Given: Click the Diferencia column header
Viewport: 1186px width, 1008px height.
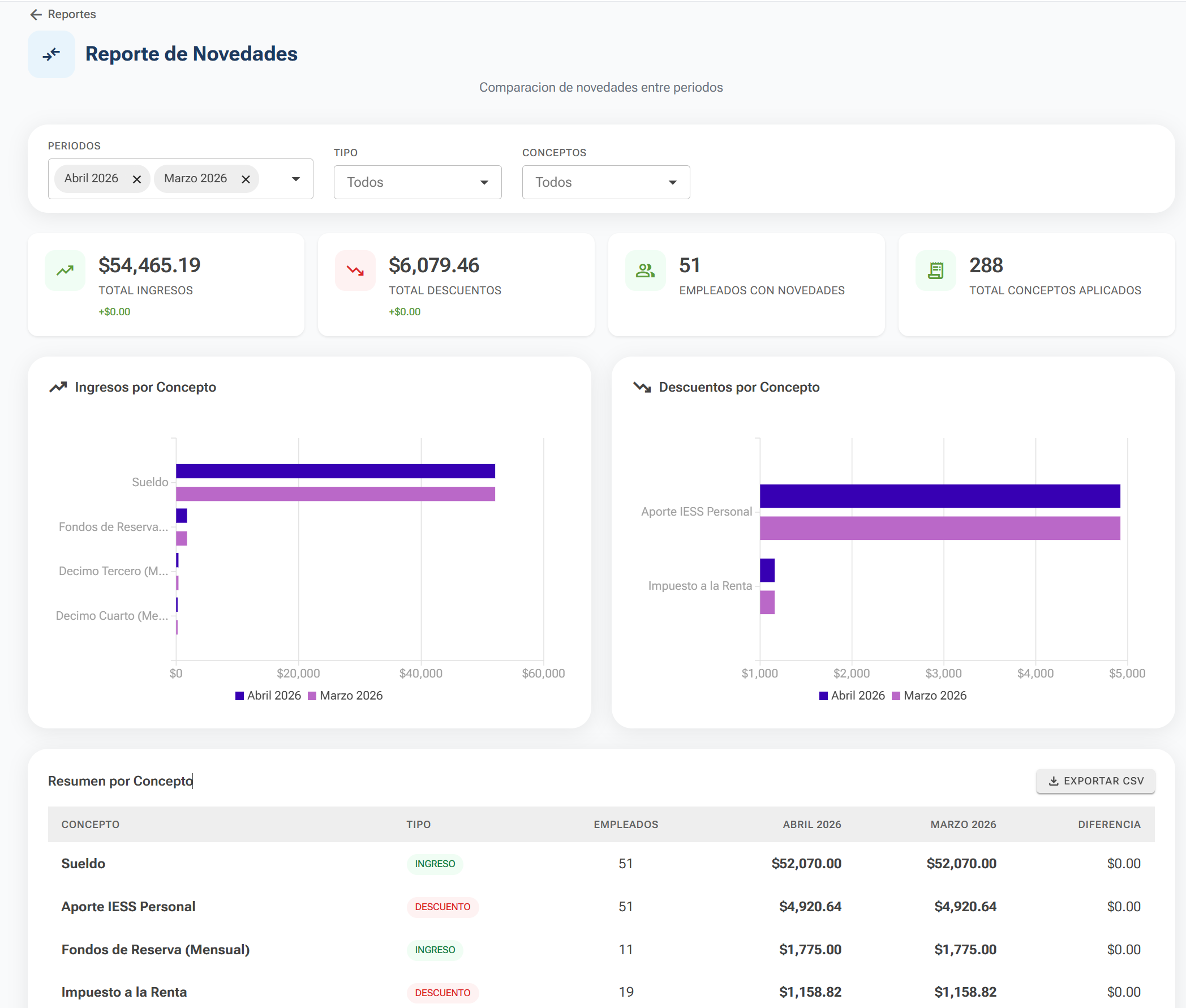Looking at the screenshot, I should tap(1109, 825).
